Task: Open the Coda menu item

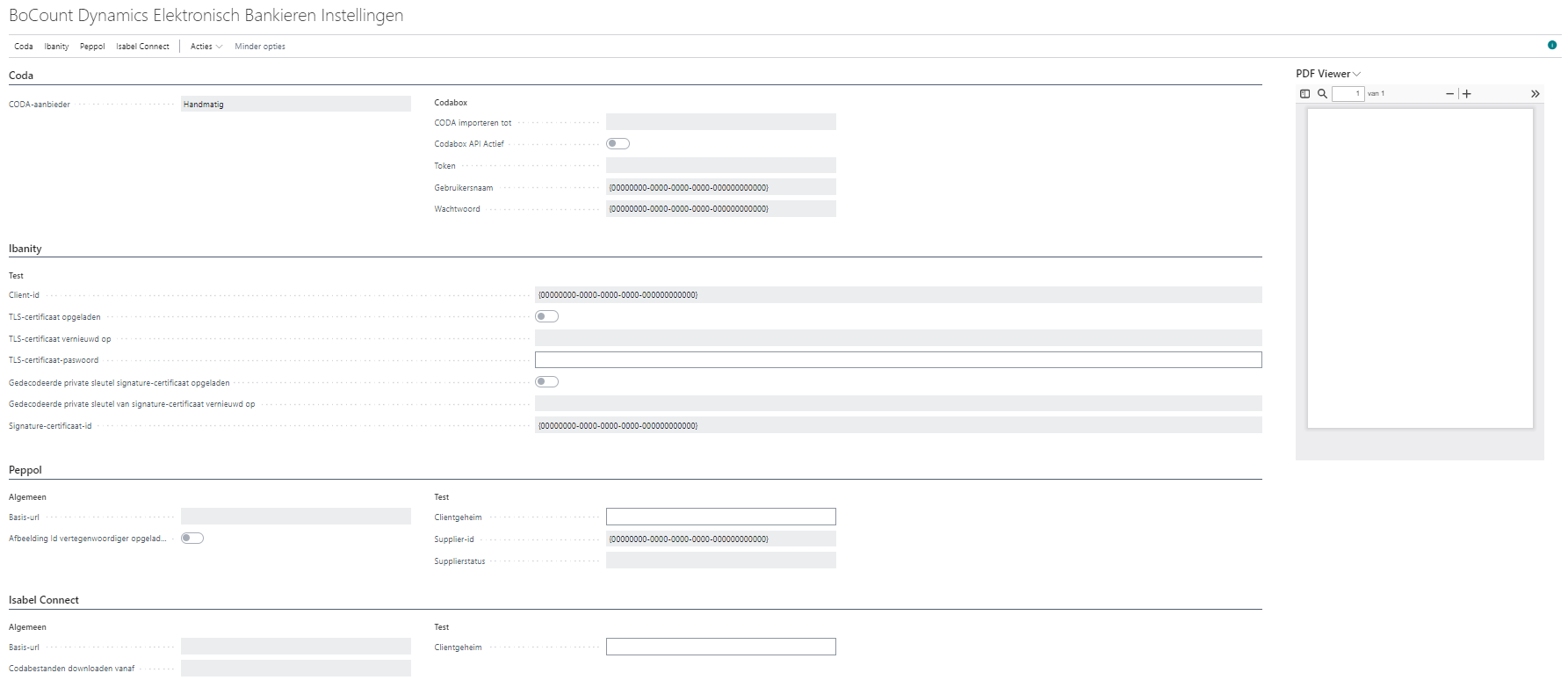Action: coord(24,47)
